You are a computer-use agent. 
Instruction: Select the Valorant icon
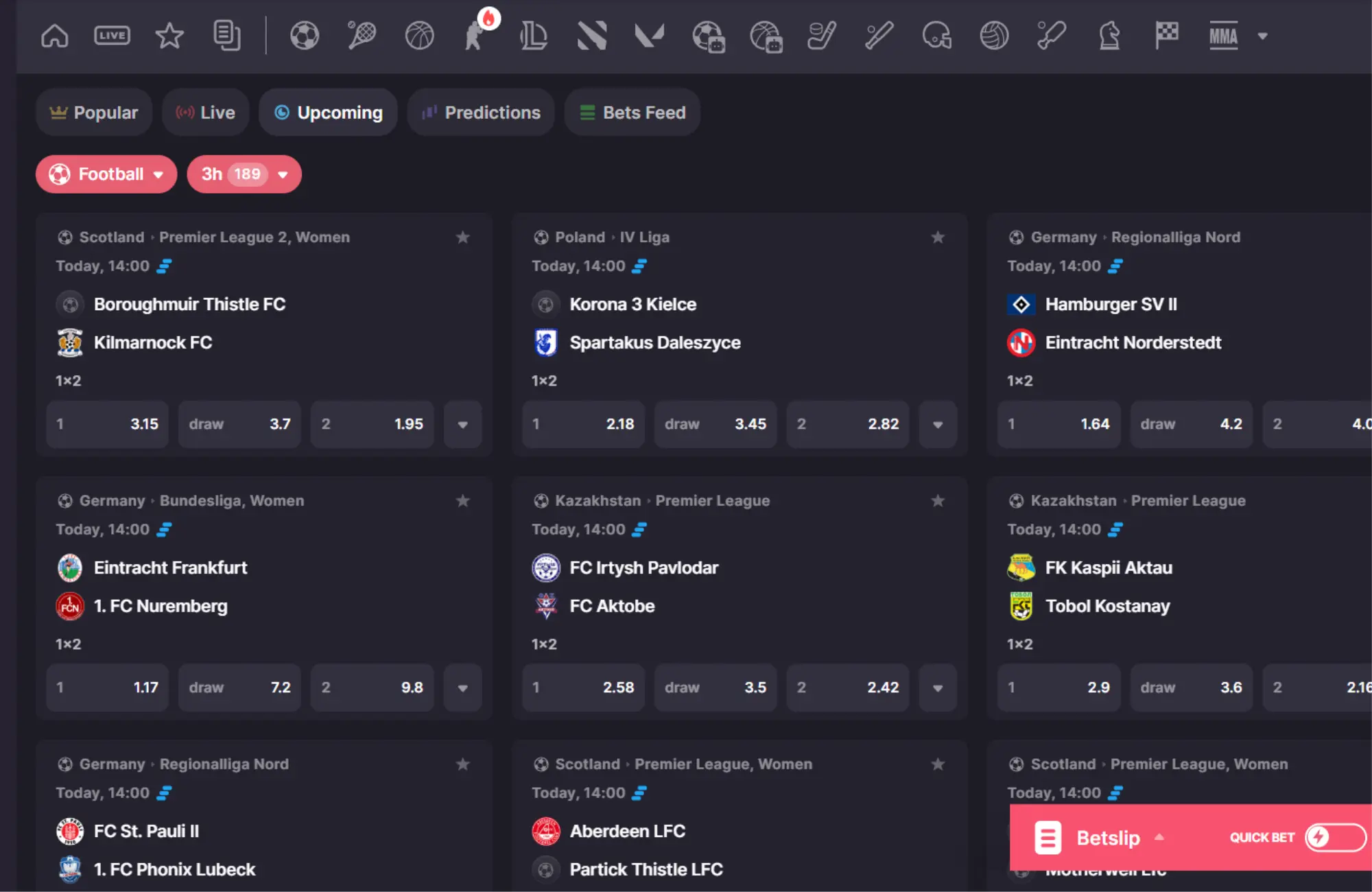[x=649, y=36]
